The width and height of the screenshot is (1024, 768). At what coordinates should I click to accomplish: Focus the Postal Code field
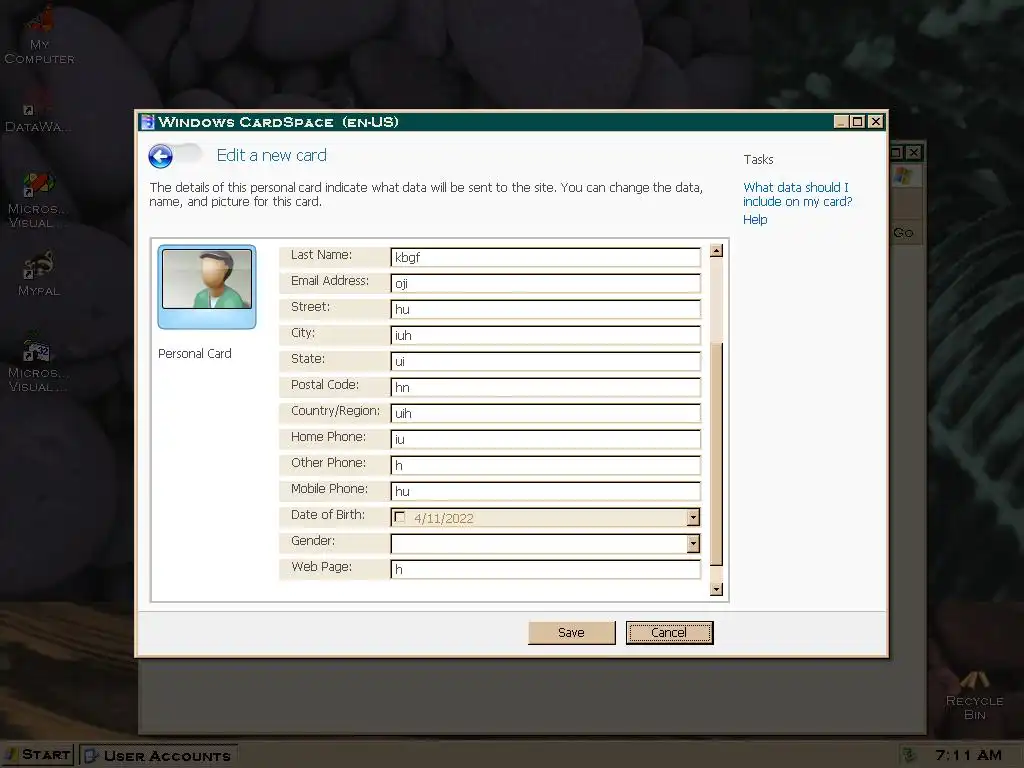pyautogui.click(x=545, y=387)
